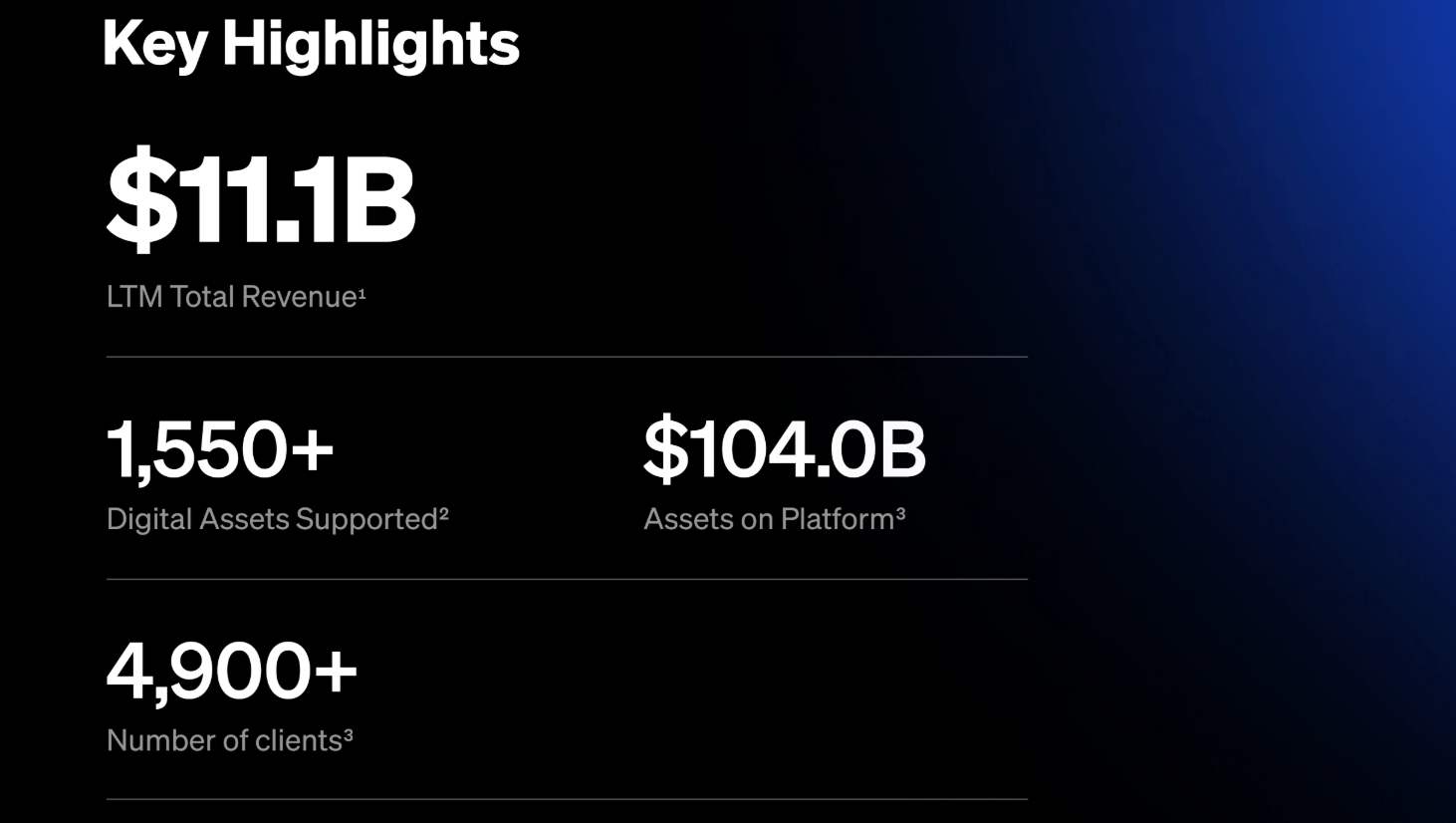This screenshot has height=823, width=1456.
Task: Open footnote 3 after Number of clients
Action: 349,735
